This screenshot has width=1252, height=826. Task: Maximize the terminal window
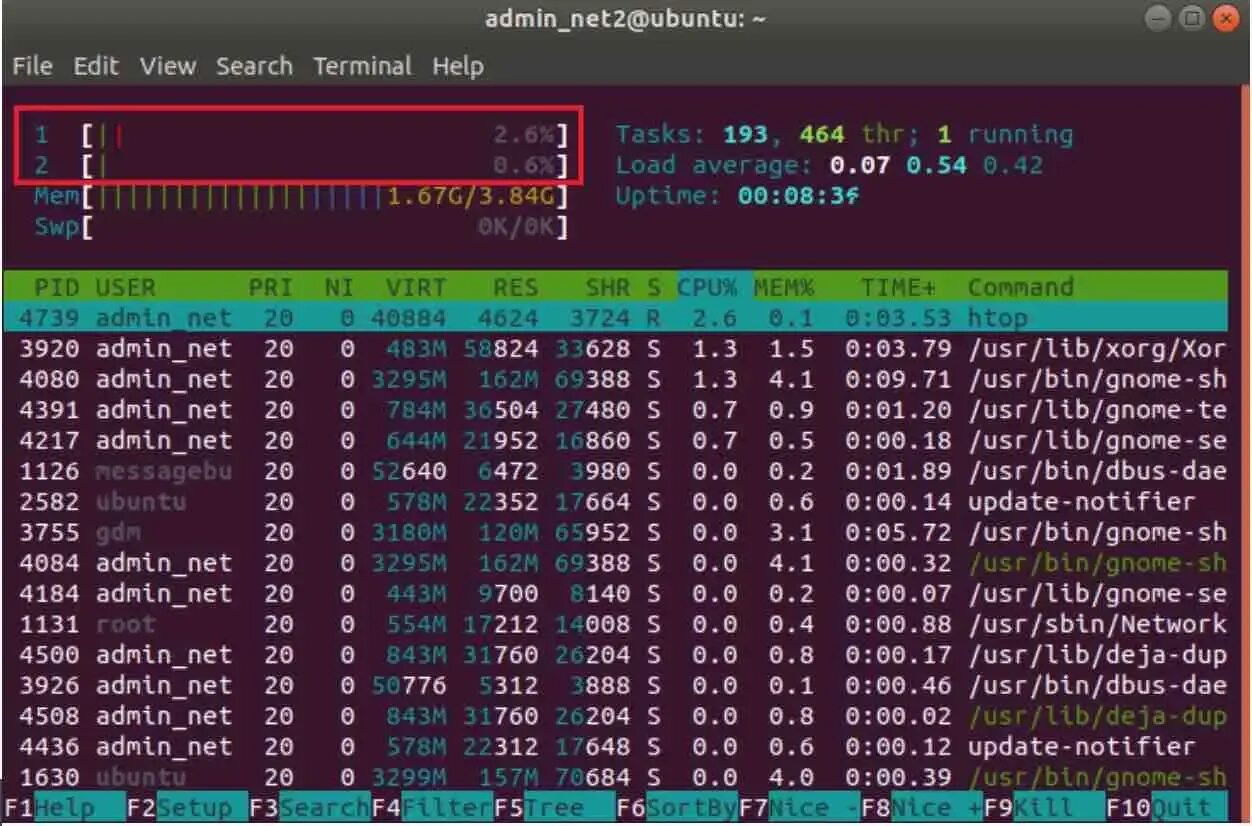point(1192,19)
